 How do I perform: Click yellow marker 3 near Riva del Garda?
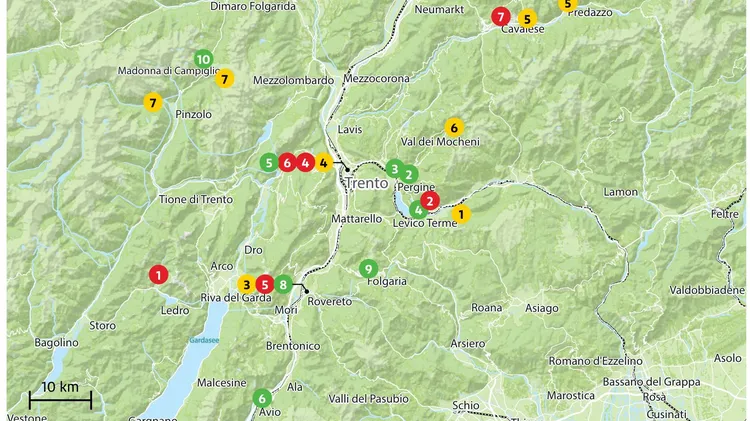tap(246, 285)
